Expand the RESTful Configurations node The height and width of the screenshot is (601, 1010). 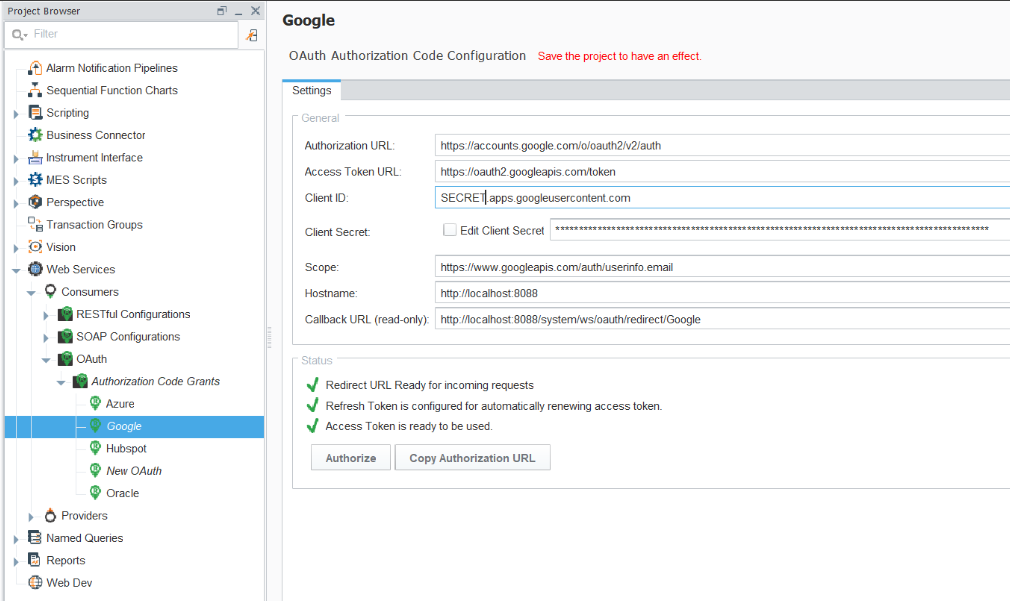tap(46, 315)
